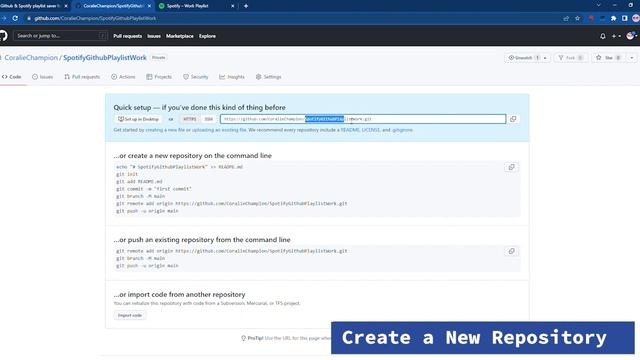640x360 pixels.
Task: Fork the repository
Action: click(570, 58)
